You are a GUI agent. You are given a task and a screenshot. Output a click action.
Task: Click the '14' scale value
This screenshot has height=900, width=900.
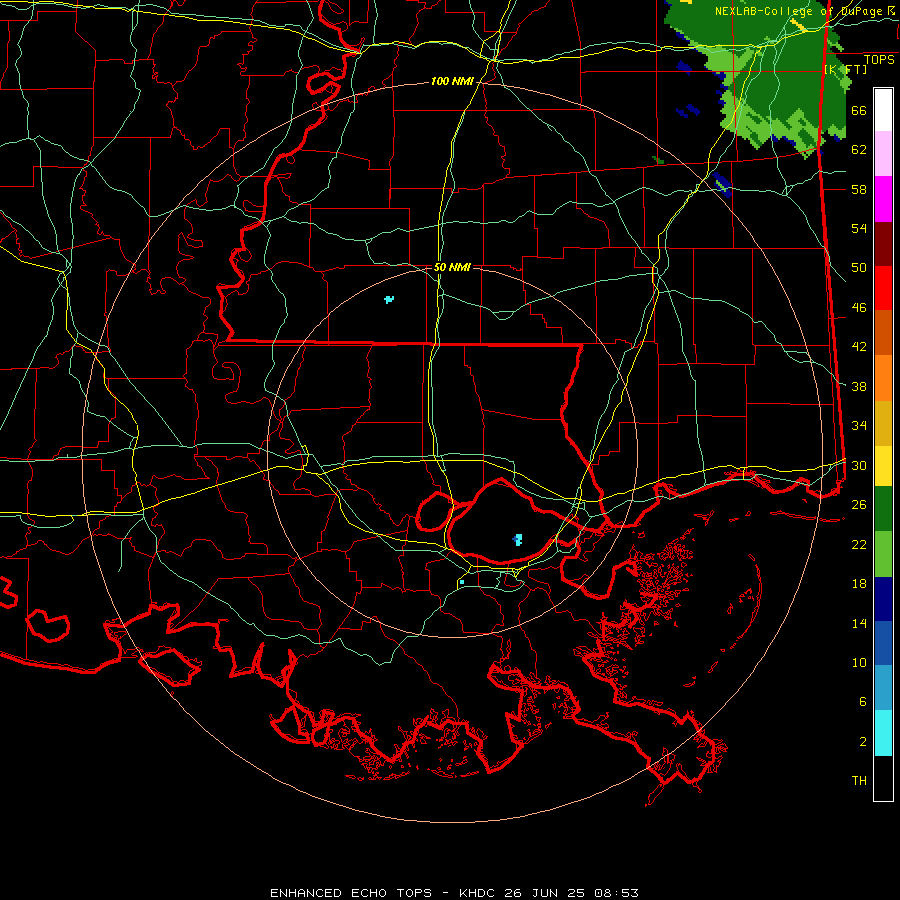[x=859, y=623]
